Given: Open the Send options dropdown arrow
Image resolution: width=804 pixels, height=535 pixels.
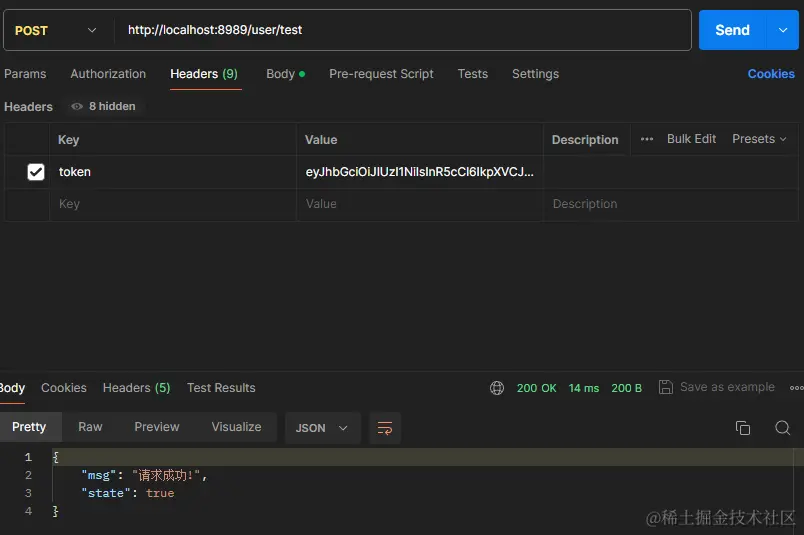Looking at the screenshot, I should [x=782, y=30].
